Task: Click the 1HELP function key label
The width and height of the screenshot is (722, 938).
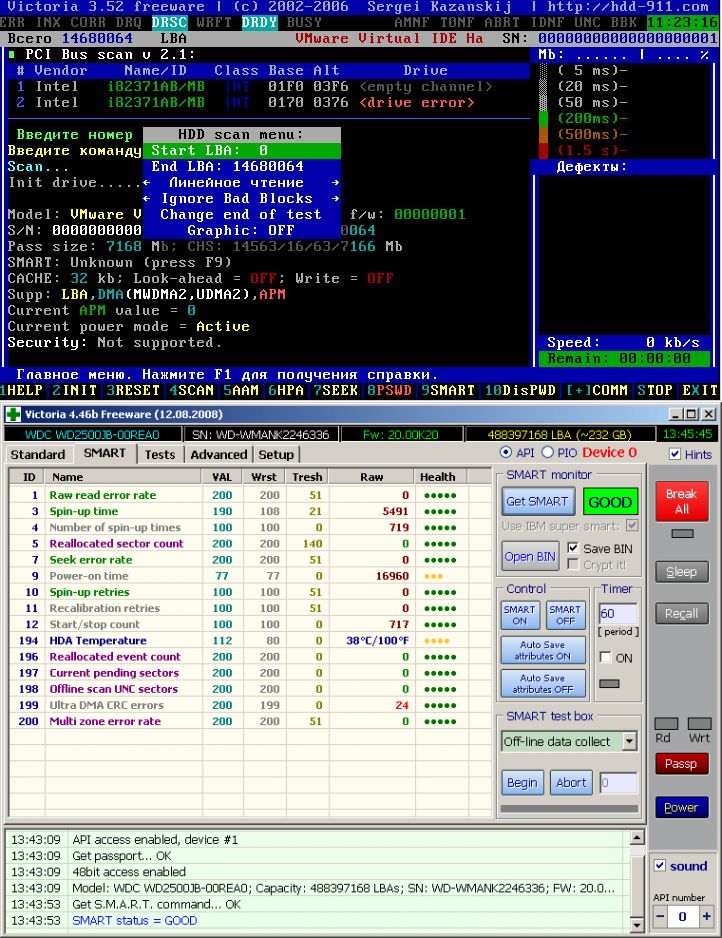Action: tap(22, 390)
